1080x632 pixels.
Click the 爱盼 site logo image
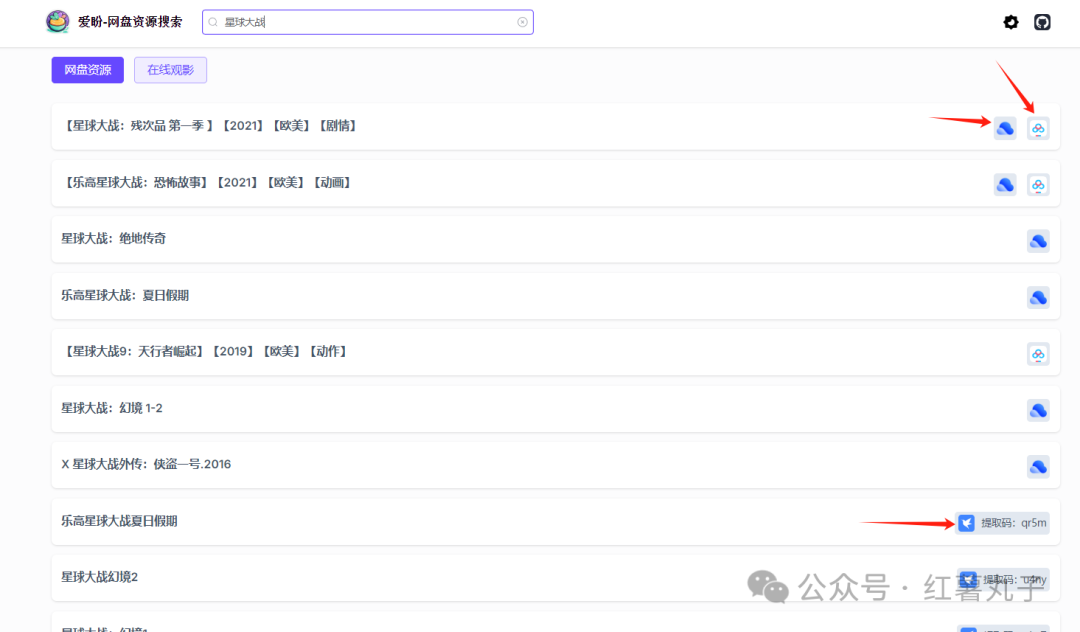click(57, 22)
